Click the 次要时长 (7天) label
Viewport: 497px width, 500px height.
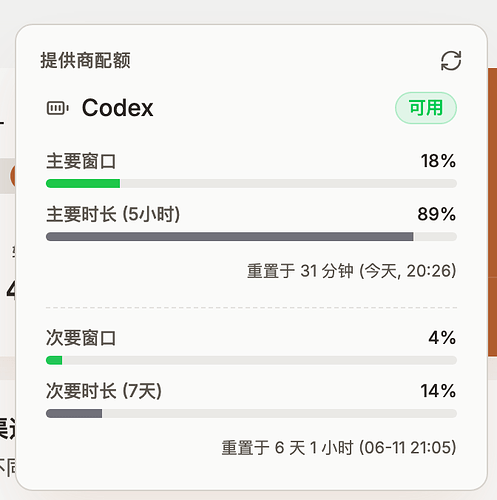tap(104, 391)
